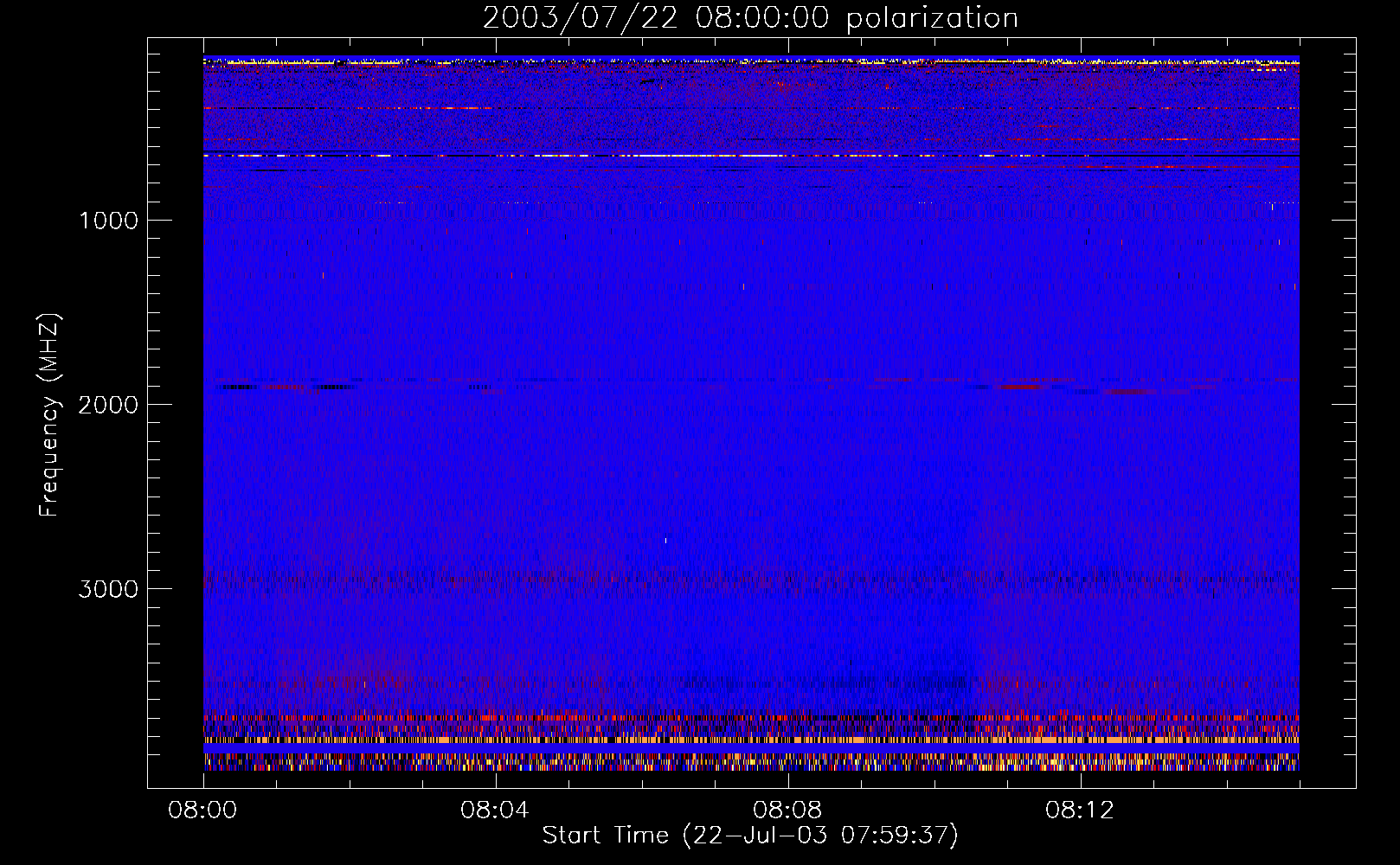Click the 08:08 time tick label

point(787,811)
